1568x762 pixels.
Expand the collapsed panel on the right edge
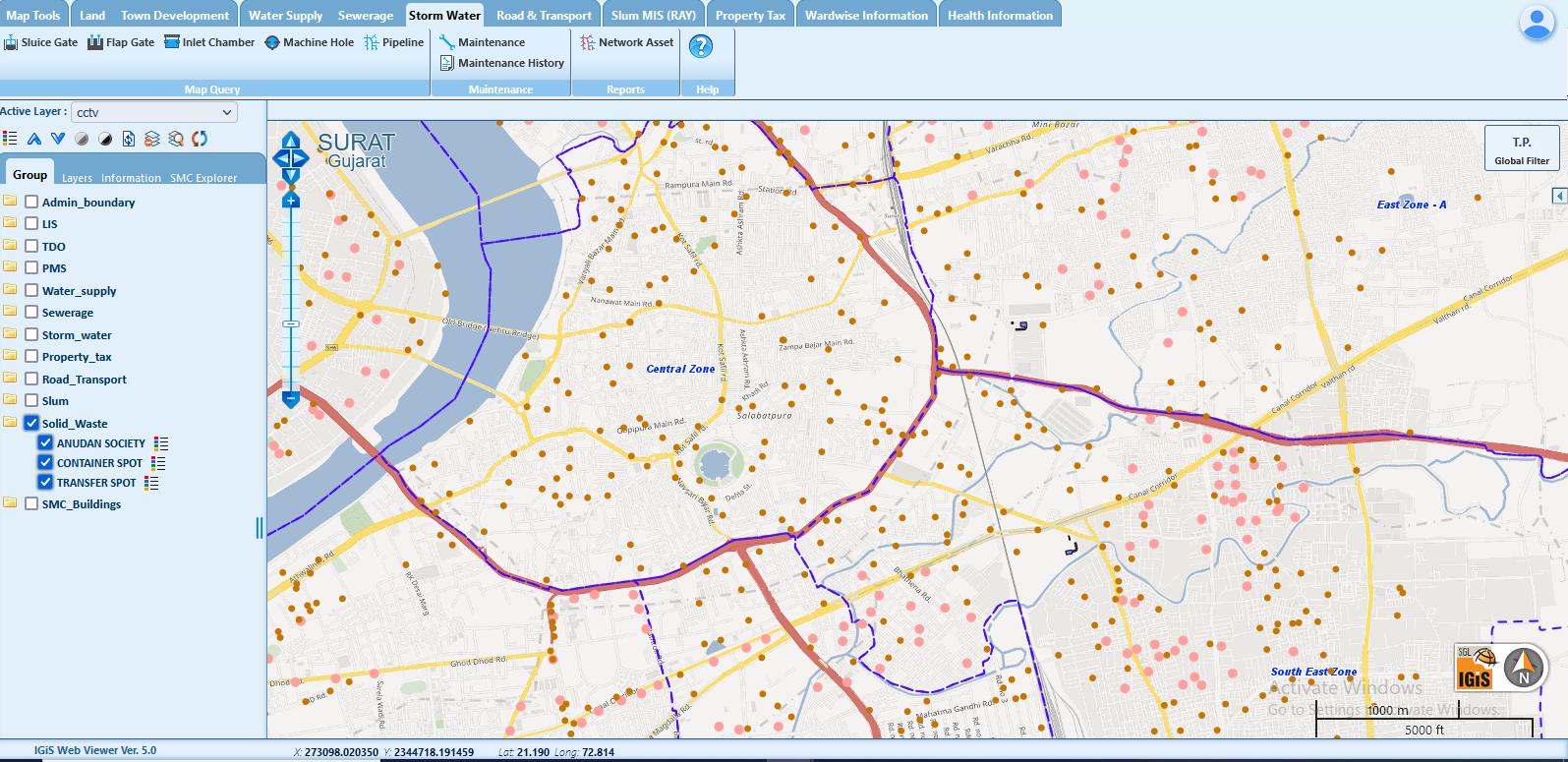pyautogui.click(x=1559, y=196)
